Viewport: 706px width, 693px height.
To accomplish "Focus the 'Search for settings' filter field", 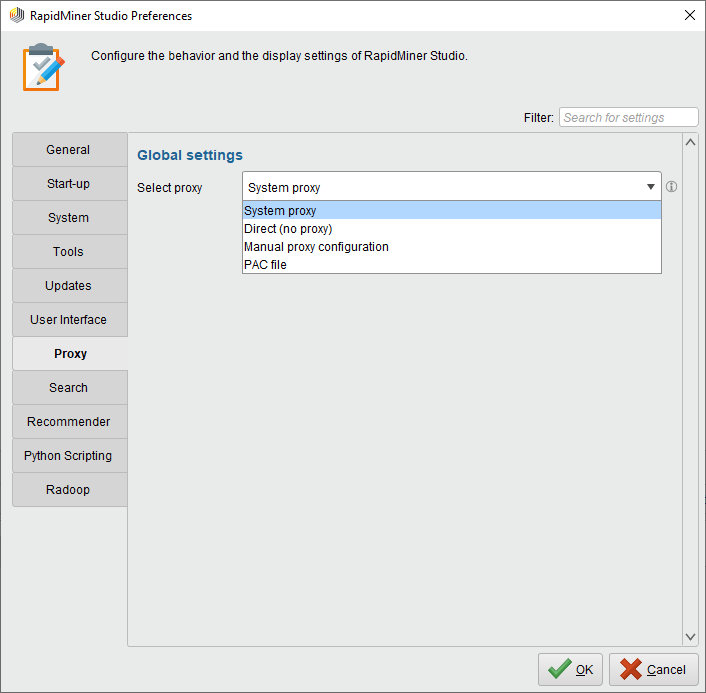I will (628, 118).
